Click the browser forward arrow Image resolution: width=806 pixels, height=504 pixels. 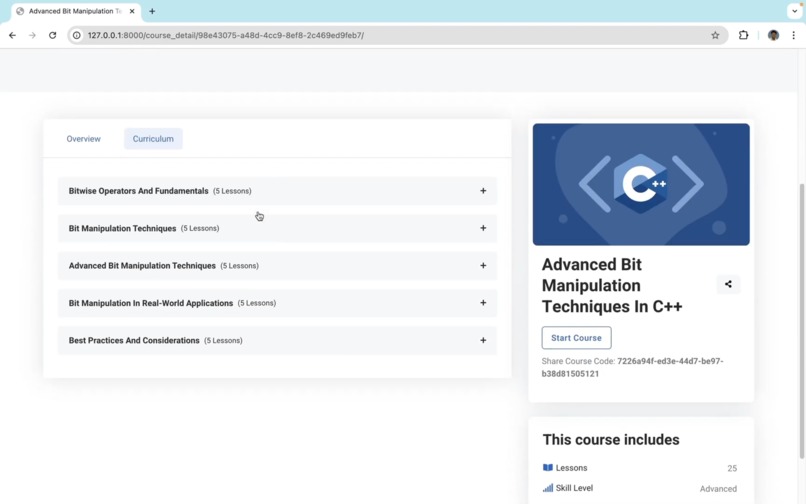[x=32, y=35]
